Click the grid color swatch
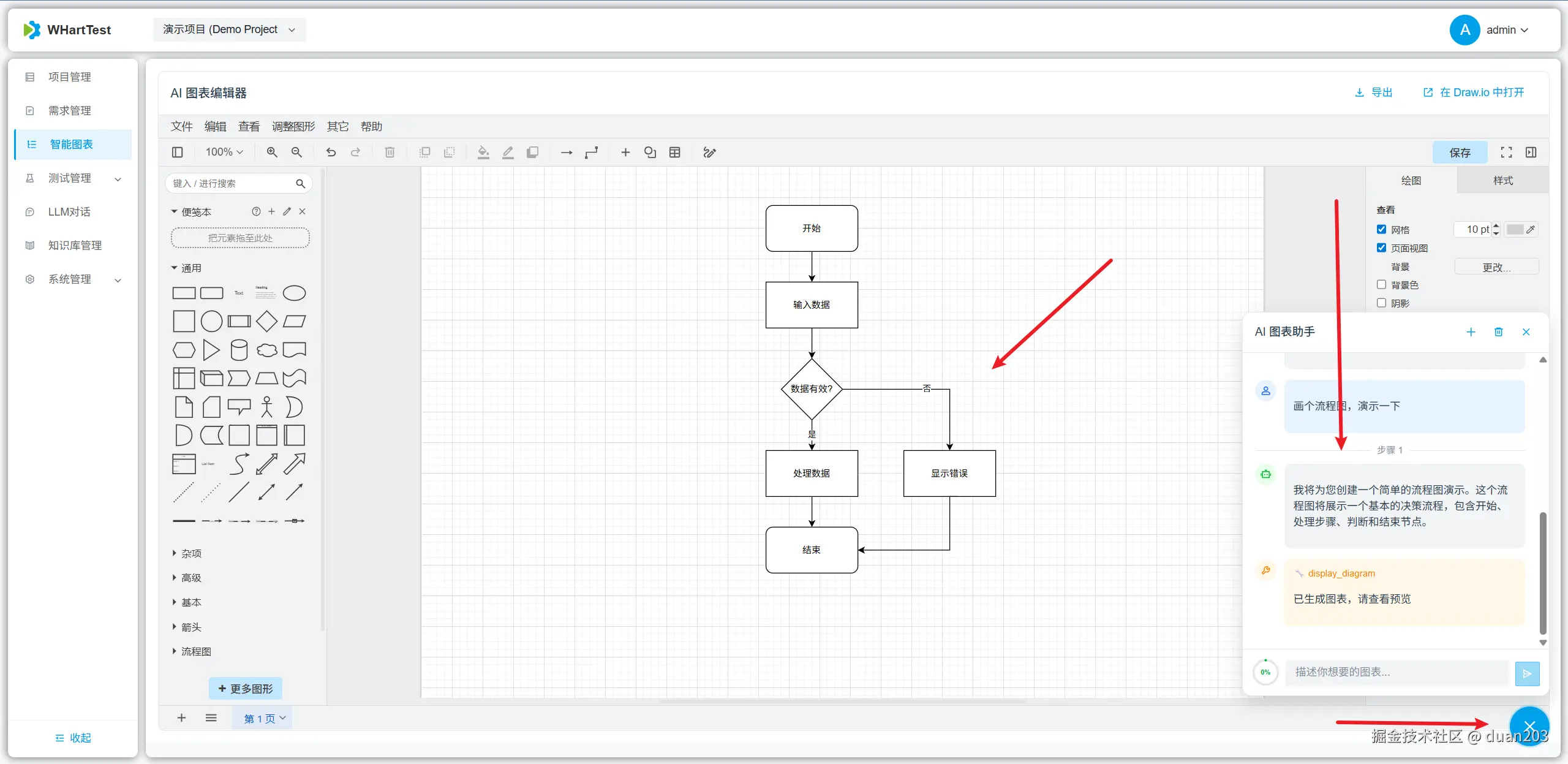Screen dimensions: 1568x764 (1515, 229)
